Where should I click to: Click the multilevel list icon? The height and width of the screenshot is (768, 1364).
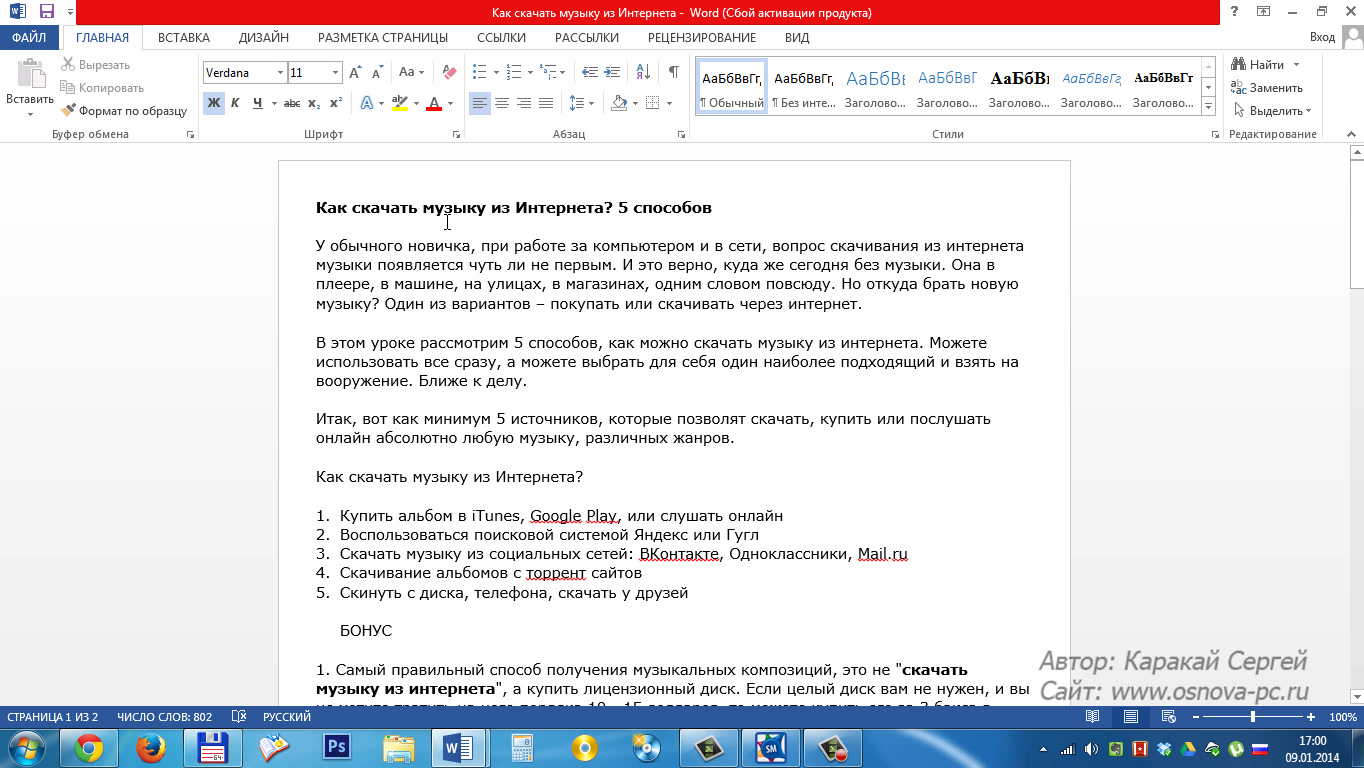pos(548,72)
